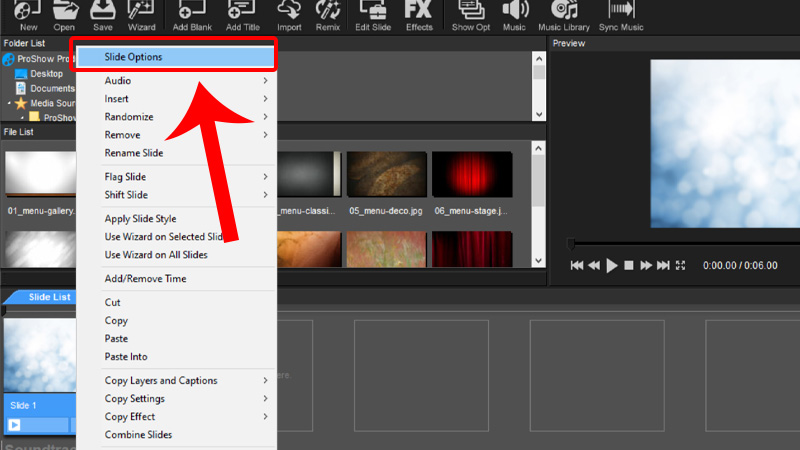Click the Music toolbar icon

(514, 14)
